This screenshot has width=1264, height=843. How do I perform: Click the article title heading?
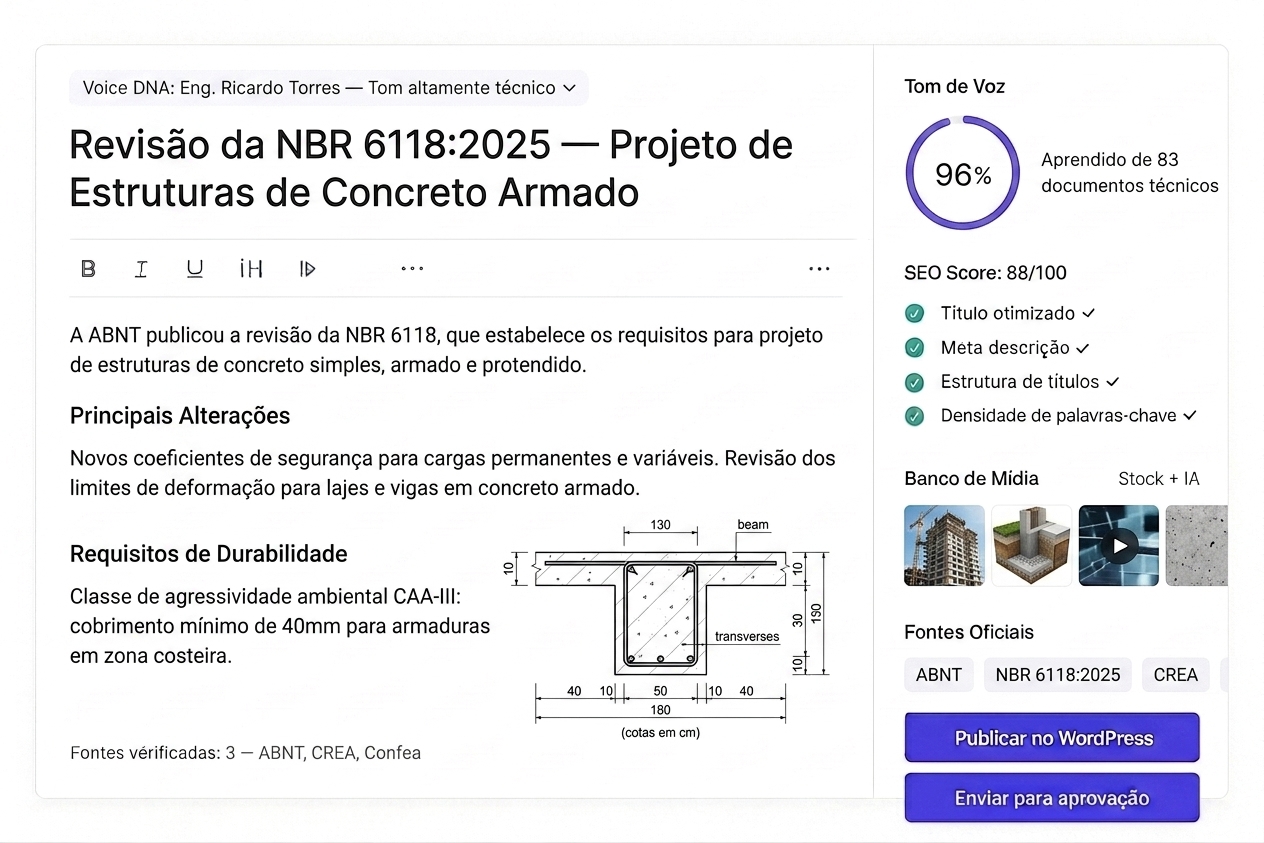431,168
